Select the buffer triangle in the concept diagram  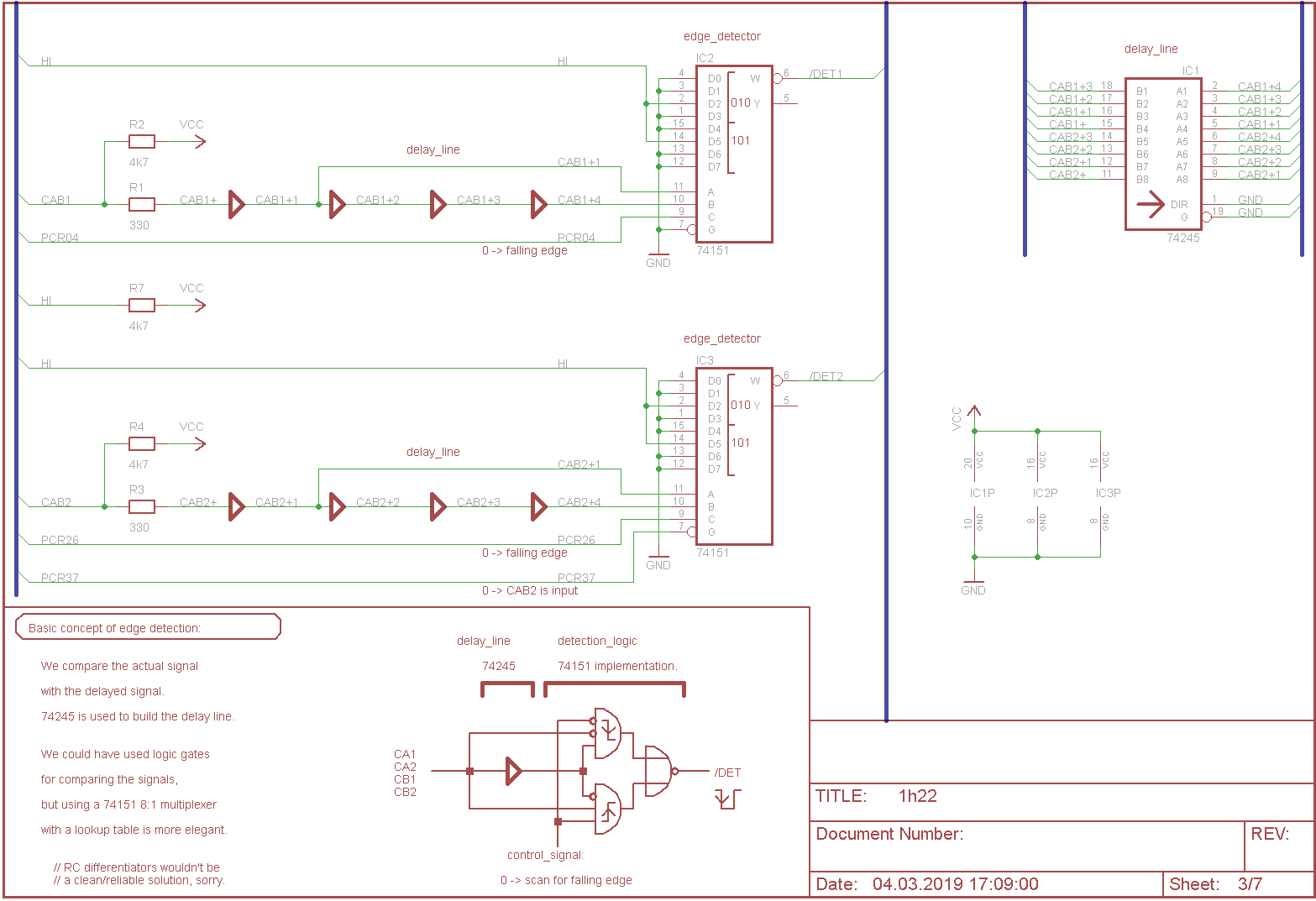point(513,771)
